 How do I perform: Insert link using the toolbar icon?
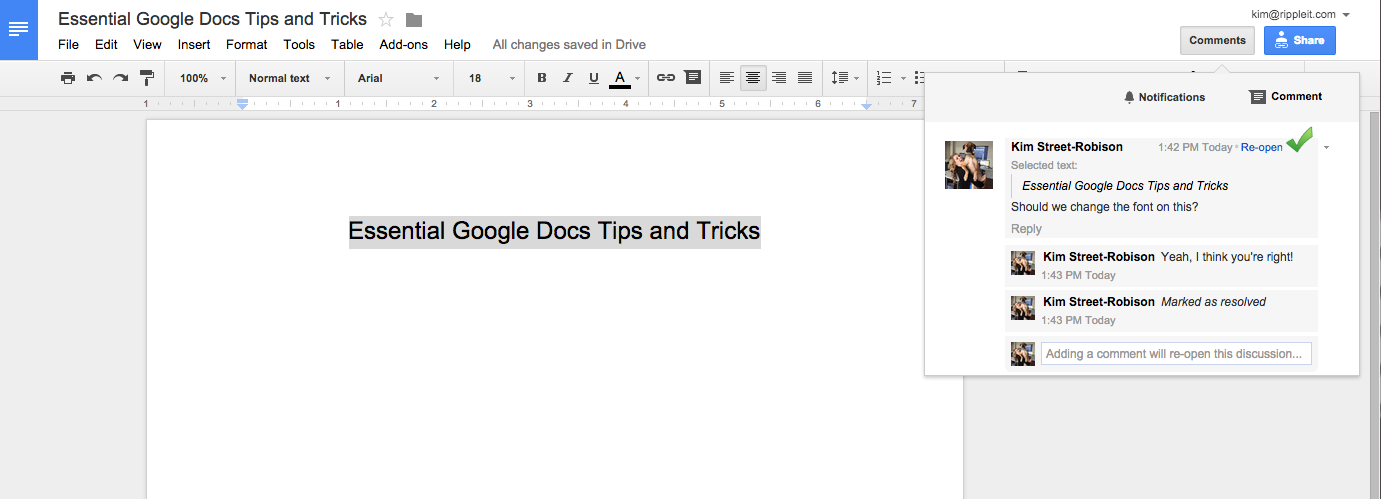pyautogui.click(x=666, y=78)
